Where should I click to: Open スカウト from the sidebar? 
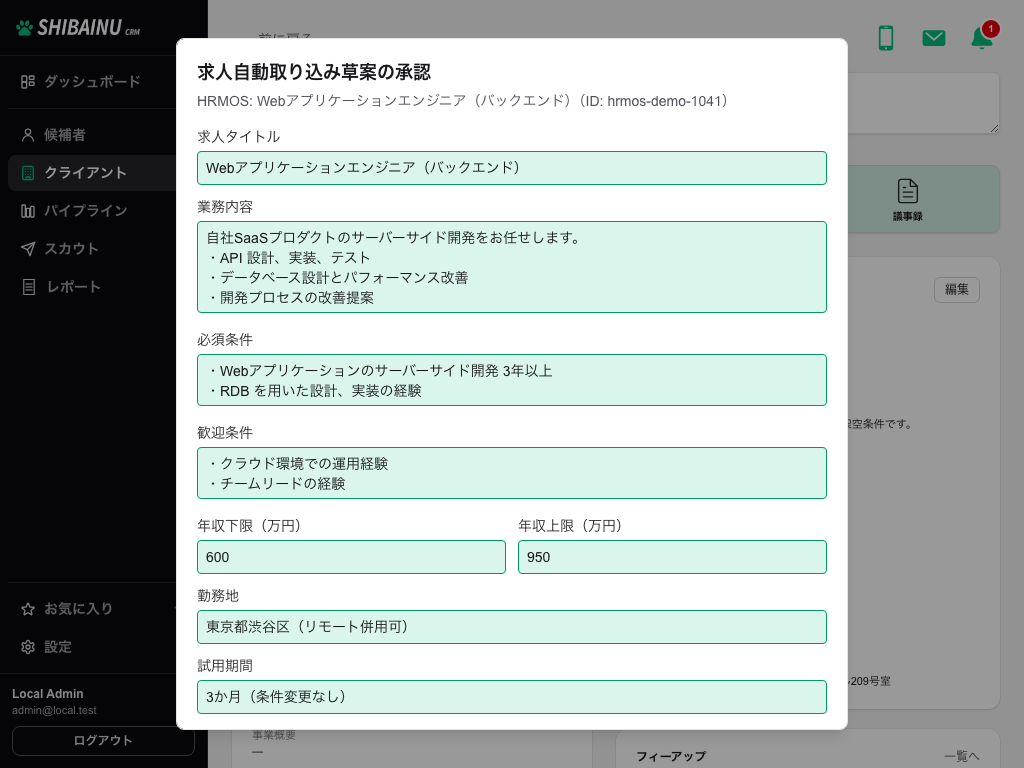[91, 249]
